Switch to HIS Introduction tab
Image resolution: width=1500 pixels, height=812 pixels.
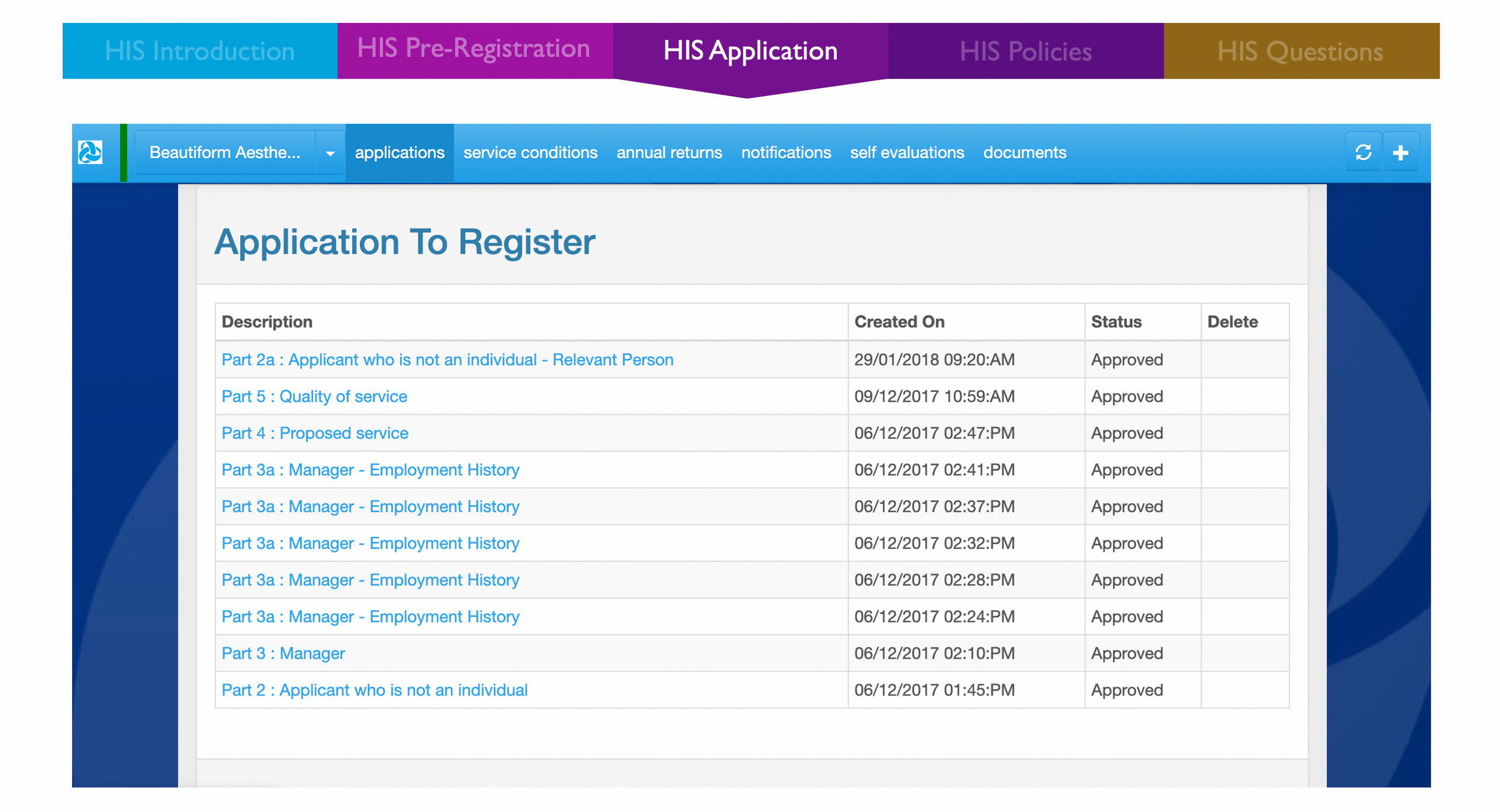coord(200,51)
